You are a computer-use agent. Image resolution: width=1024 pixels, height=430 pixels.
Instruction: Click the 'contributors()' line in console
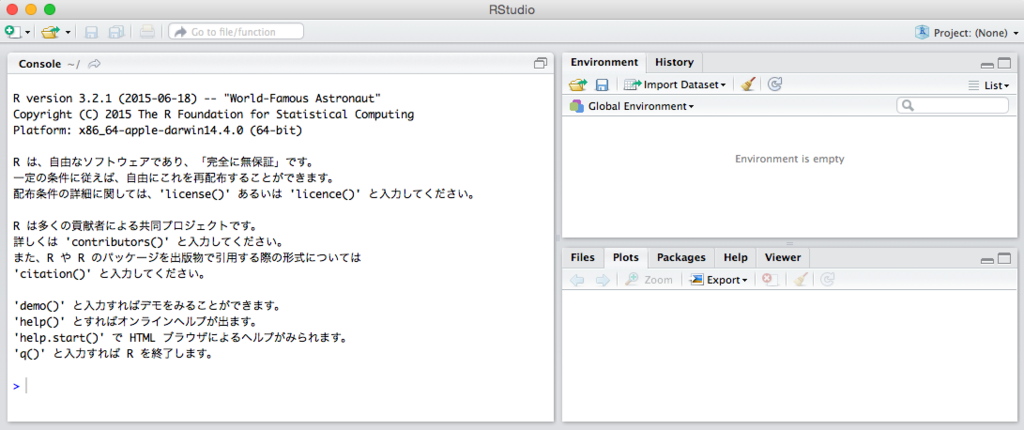pyautogui.click(x=148, y=242)
